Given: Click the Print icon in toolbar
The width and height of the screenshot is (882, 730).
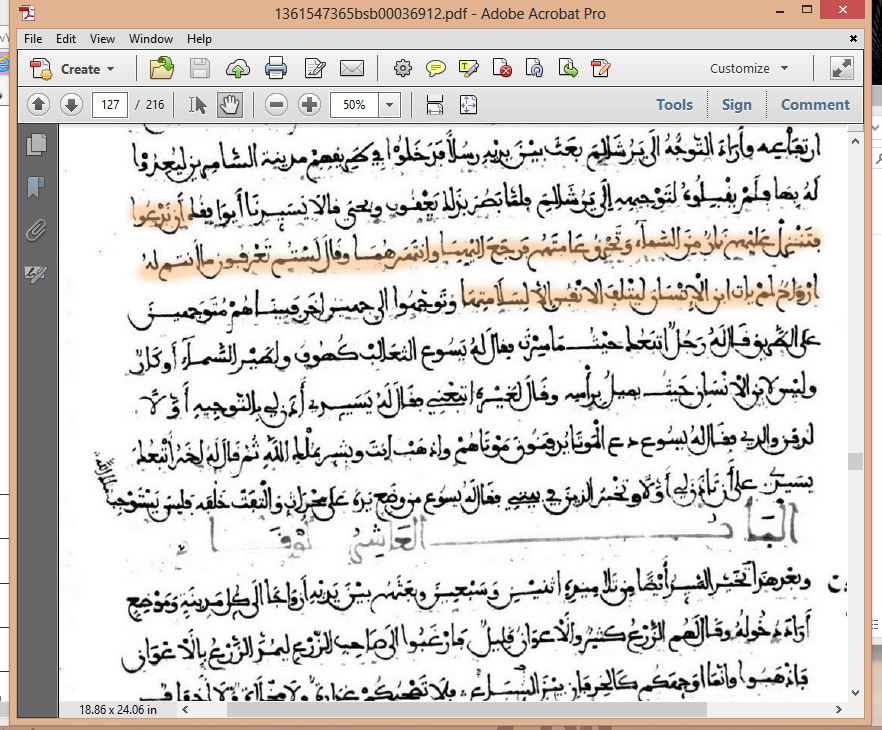Looking at the screenshot, I should 276,69.
